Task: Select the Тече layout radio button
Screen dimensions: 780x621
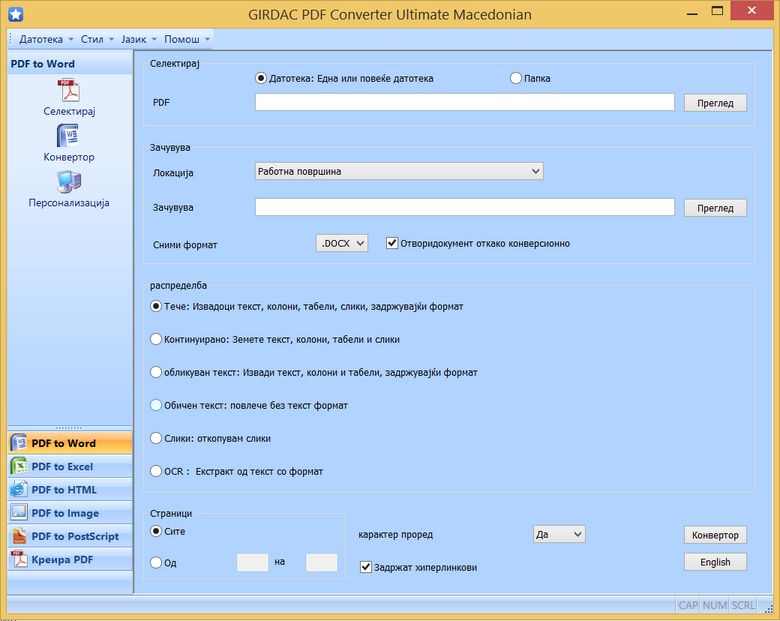Action: click(156, 306)
